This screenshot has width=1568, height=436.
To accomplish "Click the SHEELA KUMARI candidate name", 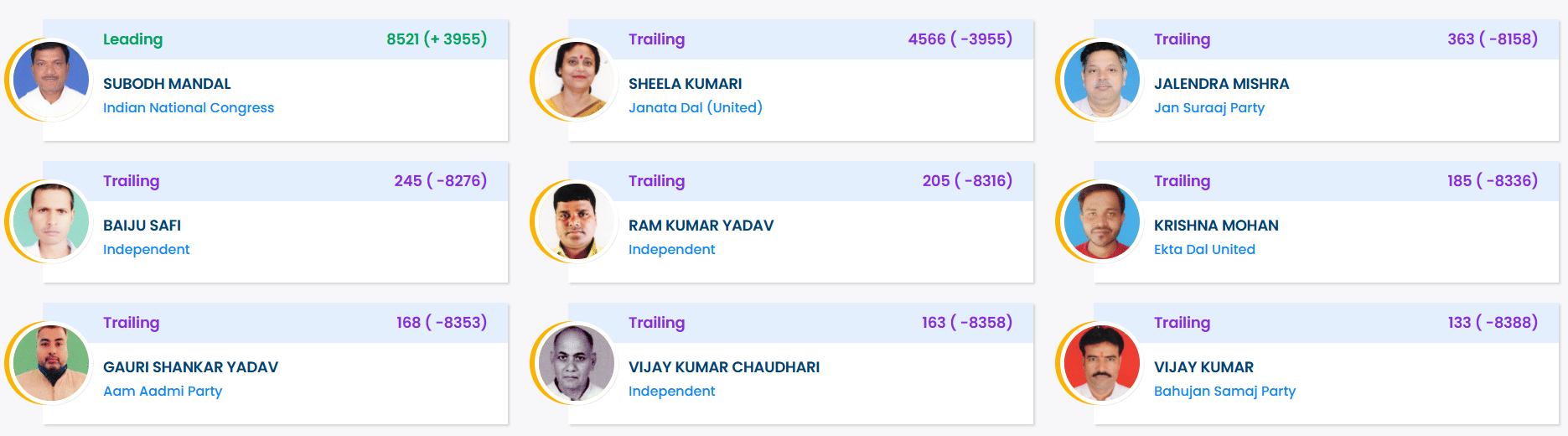I will (x=685, y=84).
